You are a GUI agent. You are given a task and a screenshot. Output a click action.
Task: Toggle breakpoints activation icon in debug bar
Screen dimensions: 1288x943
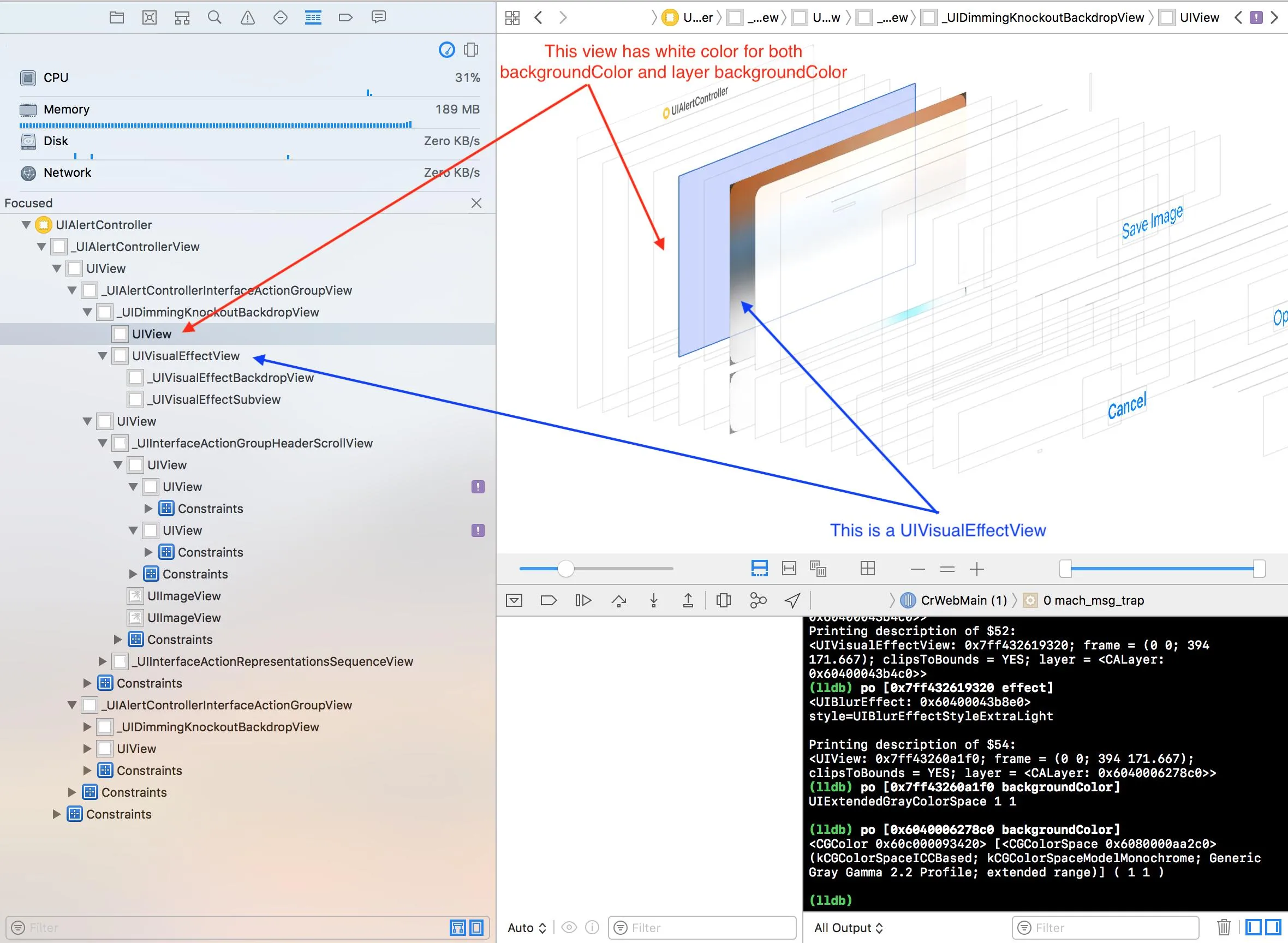coord(548,600)
